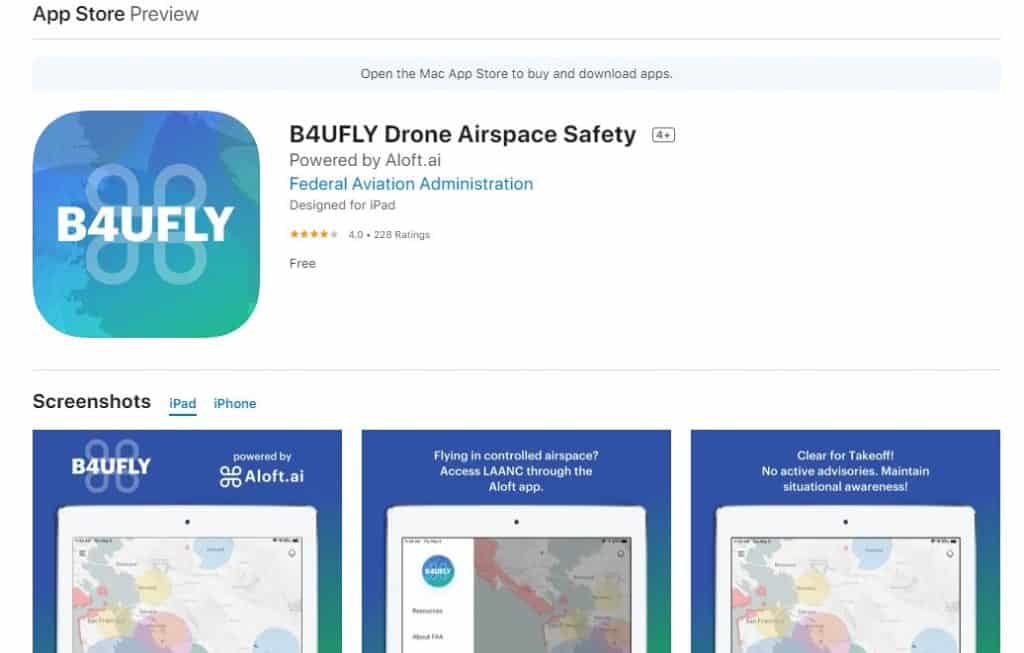1024x653 pixels.
Task: Click the B4UFLY logo in first screenshot
Action: click(x=111, y=466)
